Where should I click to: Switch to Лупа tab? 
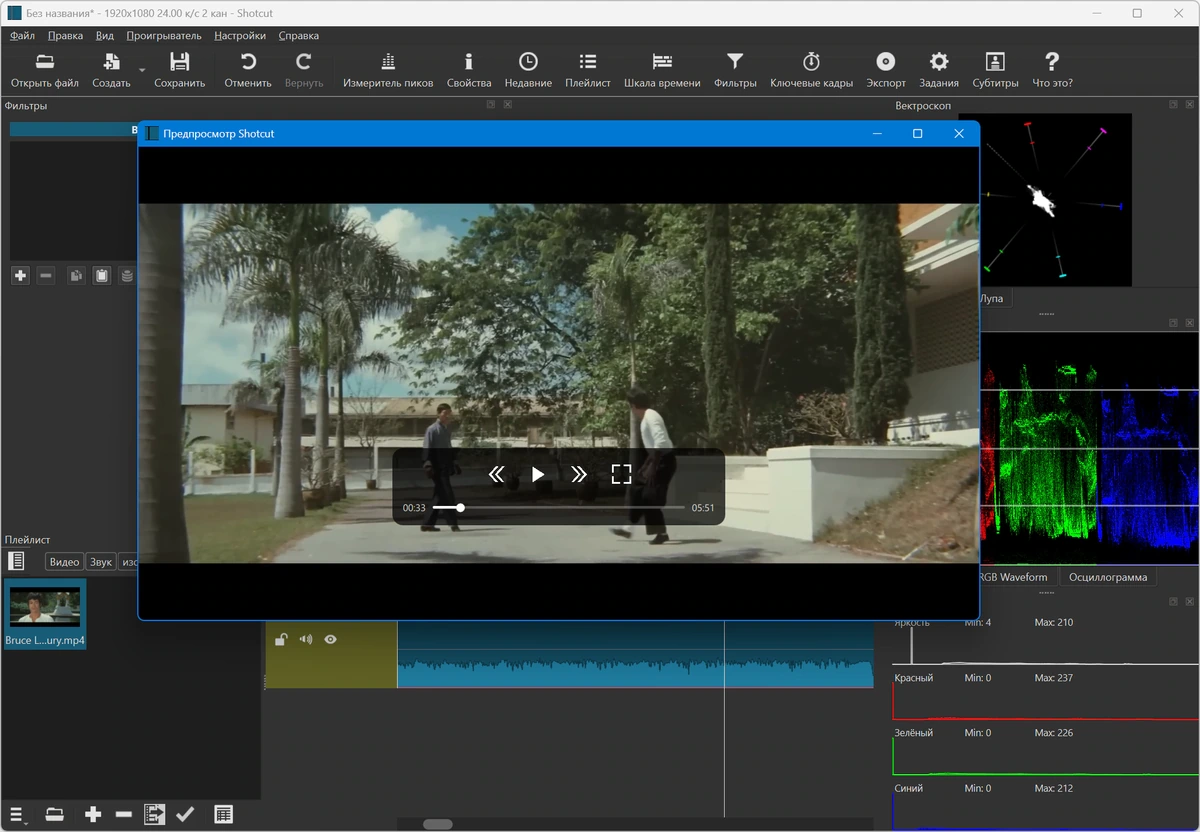pyautogui.click(x=993, y=298)
